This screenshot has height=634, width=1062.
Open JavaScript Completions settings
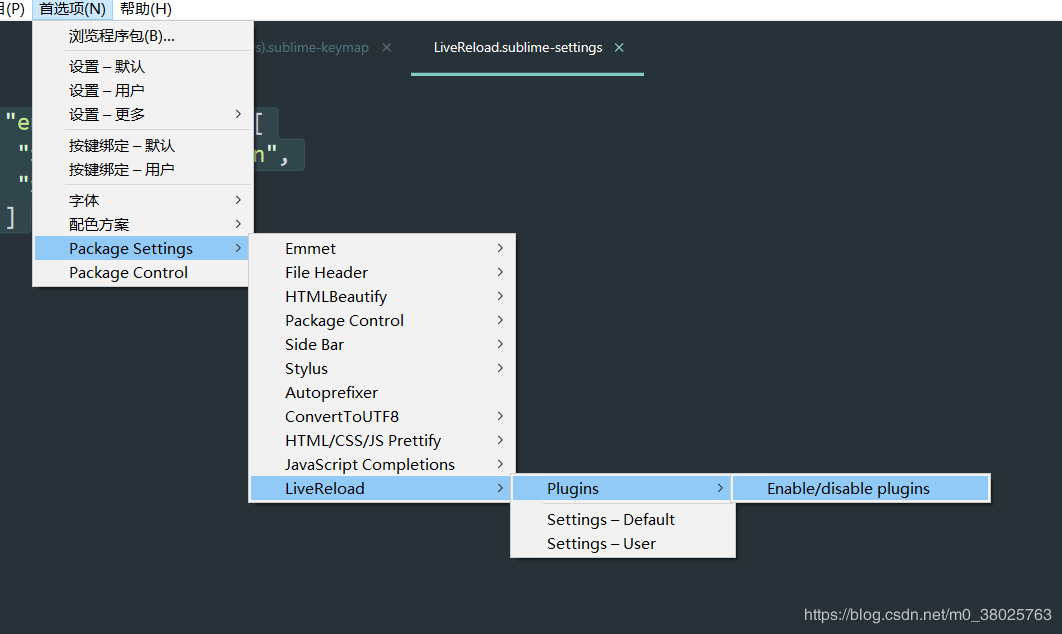point(382,465)
